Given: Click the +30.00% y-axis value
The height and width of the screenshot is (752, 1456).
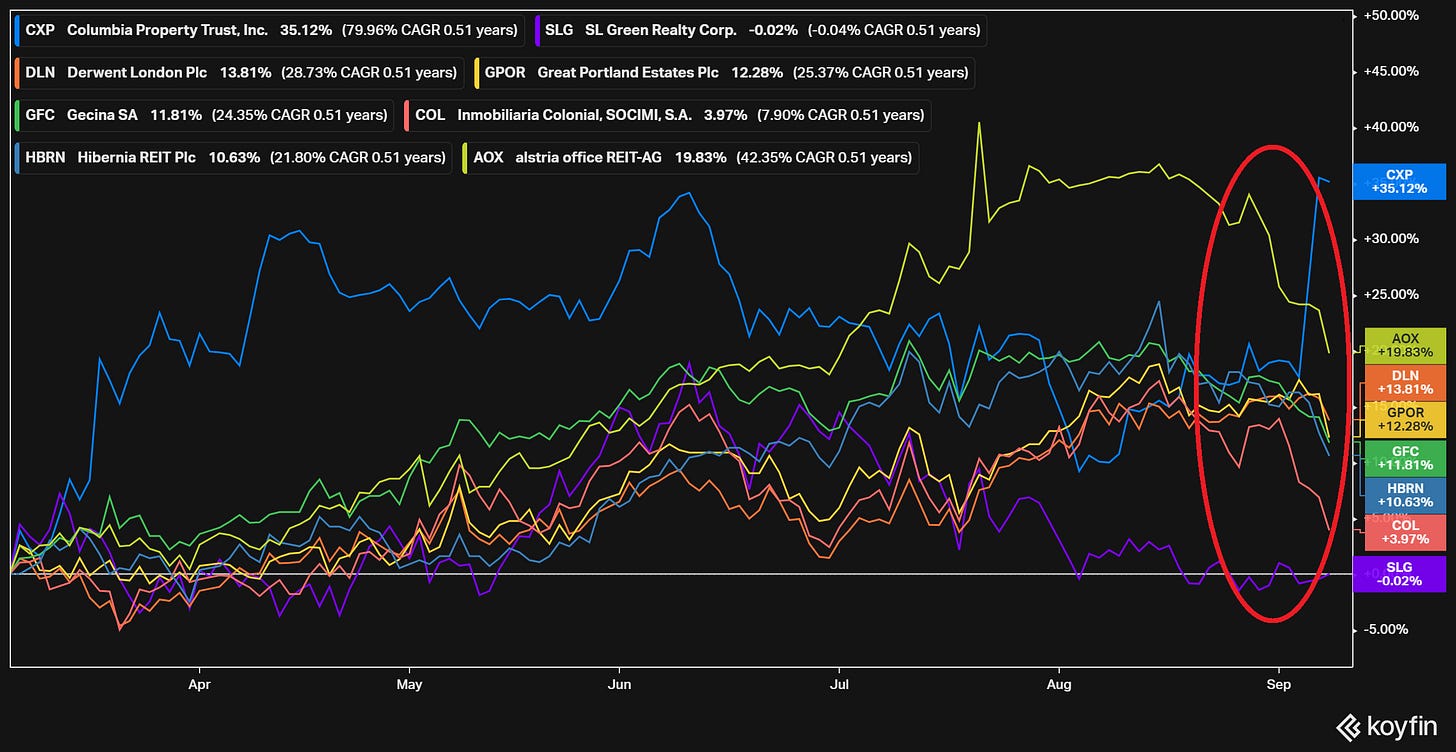Looking at the screenshot, I should coord(1392,239).
